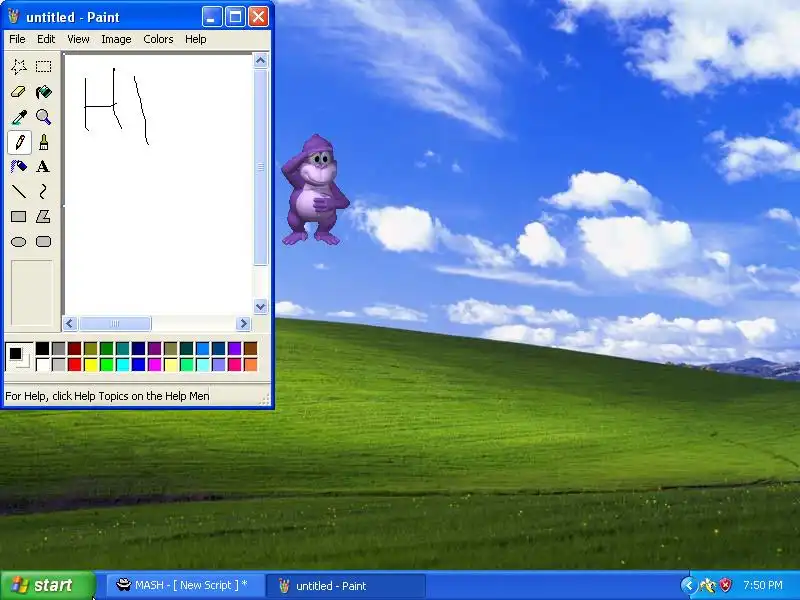Click the Pencil tool
Image resolution: width=800 pixels, height=600 pixels.
point(19,142)
